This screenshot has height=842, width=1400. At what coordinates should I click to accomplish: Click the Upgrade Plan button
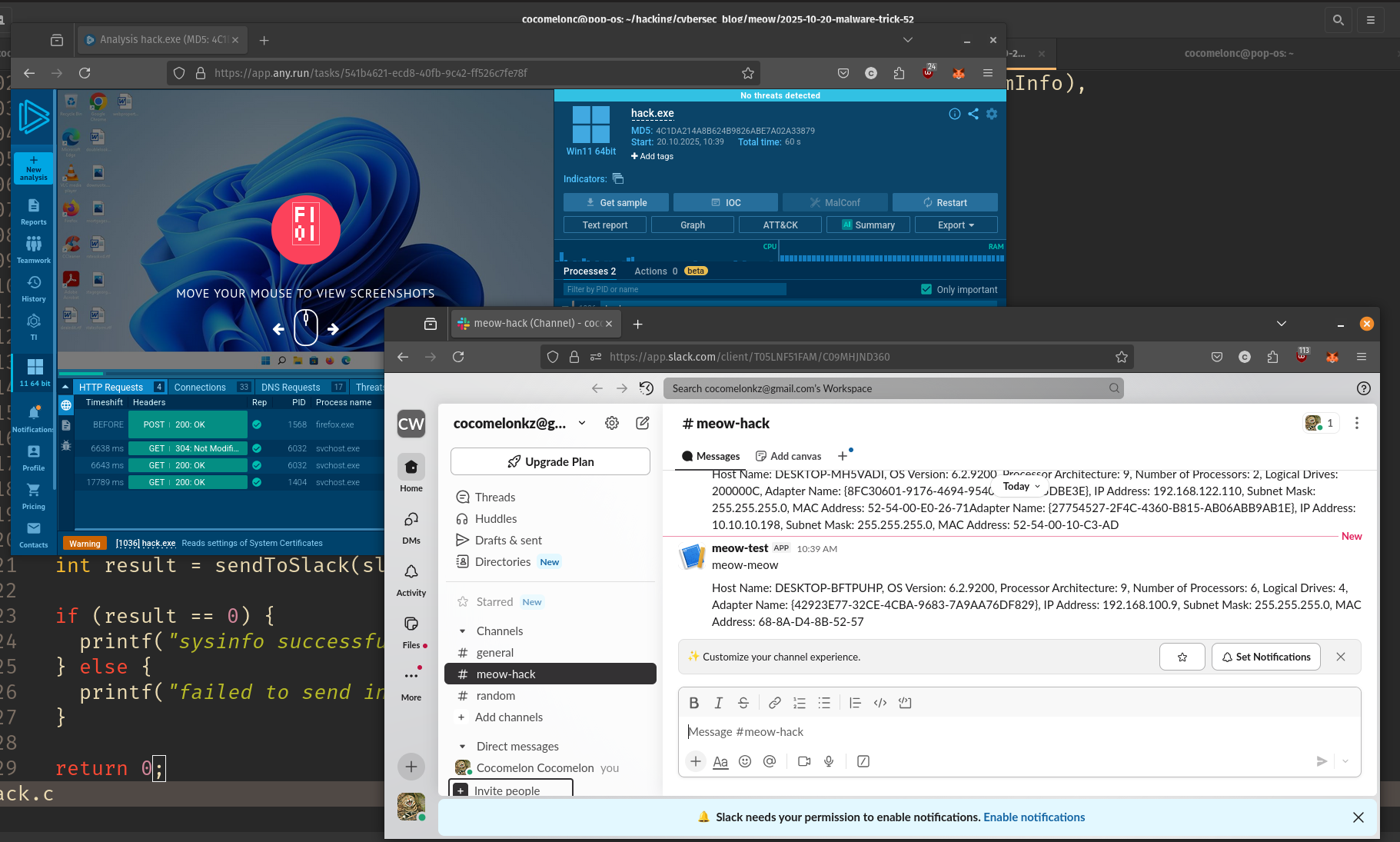tap(550, 461)
